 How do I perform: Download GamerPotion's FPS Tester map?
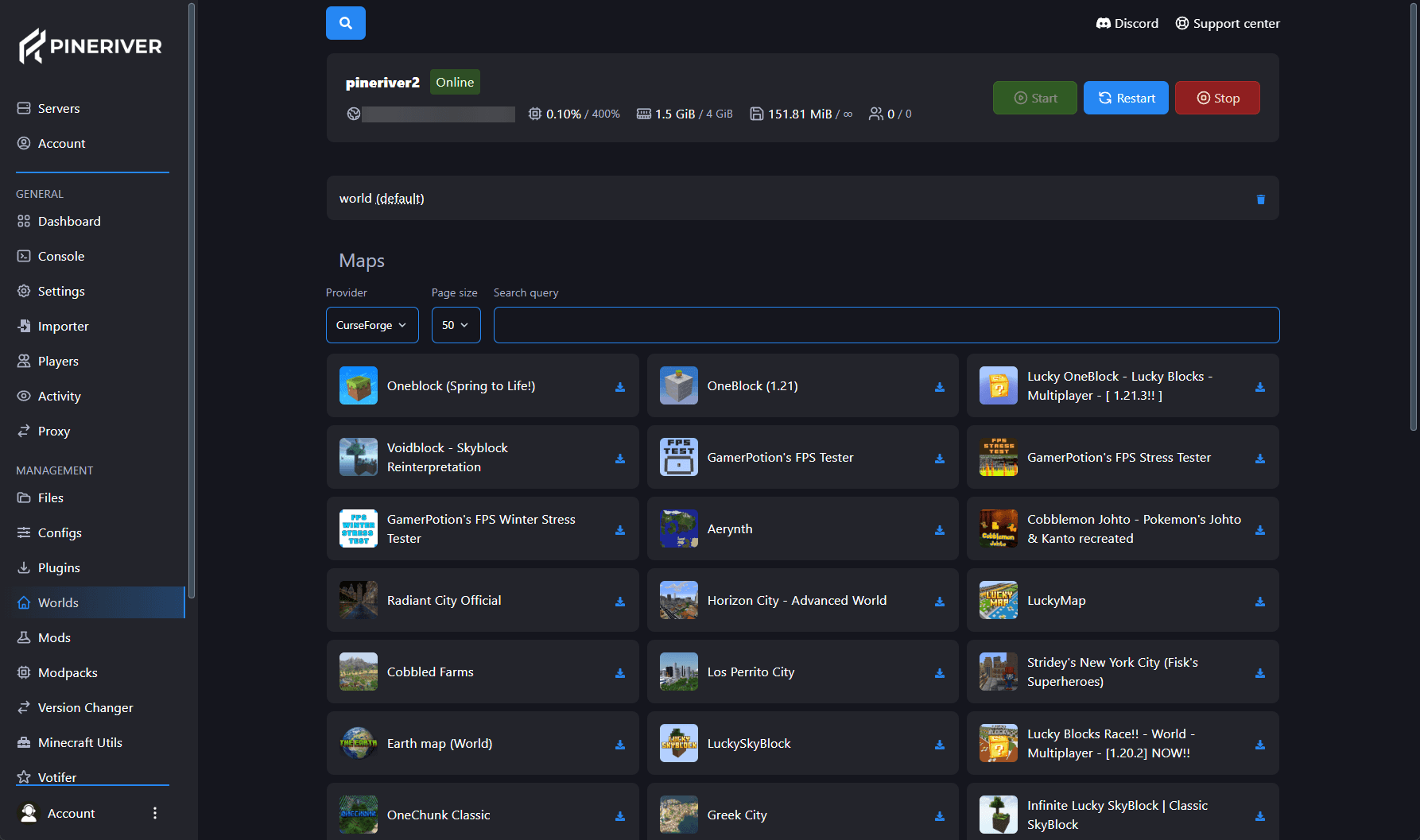point(940,459)
